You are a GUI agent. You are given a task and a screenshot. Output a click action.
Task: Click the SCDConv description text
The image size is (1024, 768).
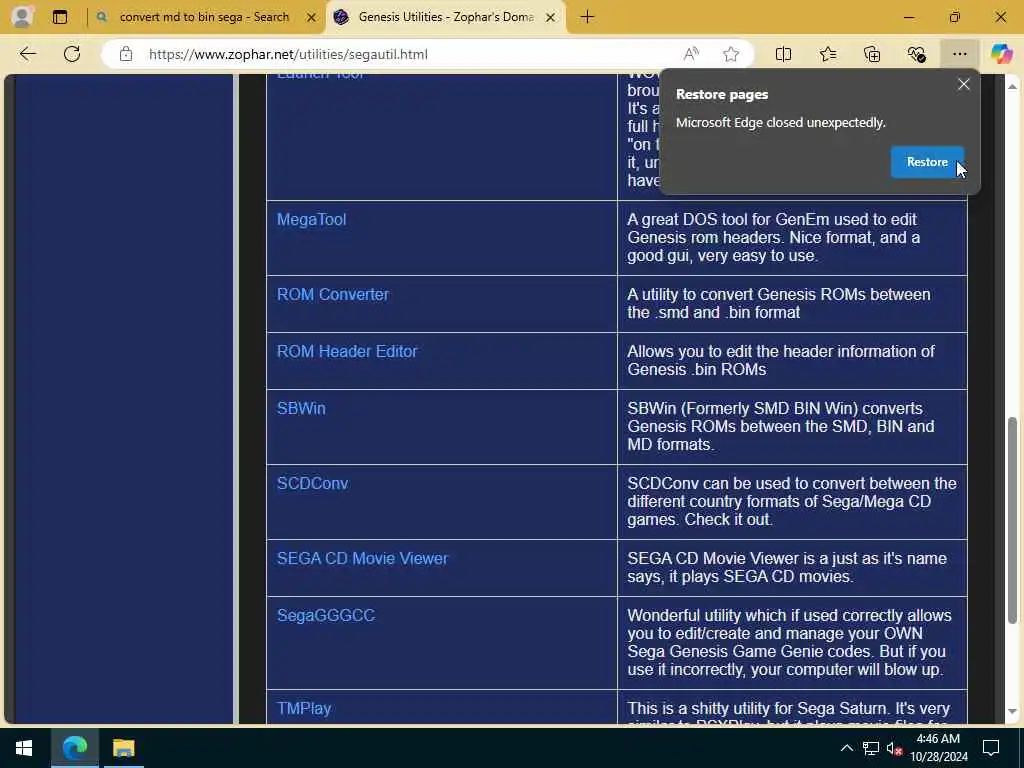pyautogui.click(x=792, y=502)
